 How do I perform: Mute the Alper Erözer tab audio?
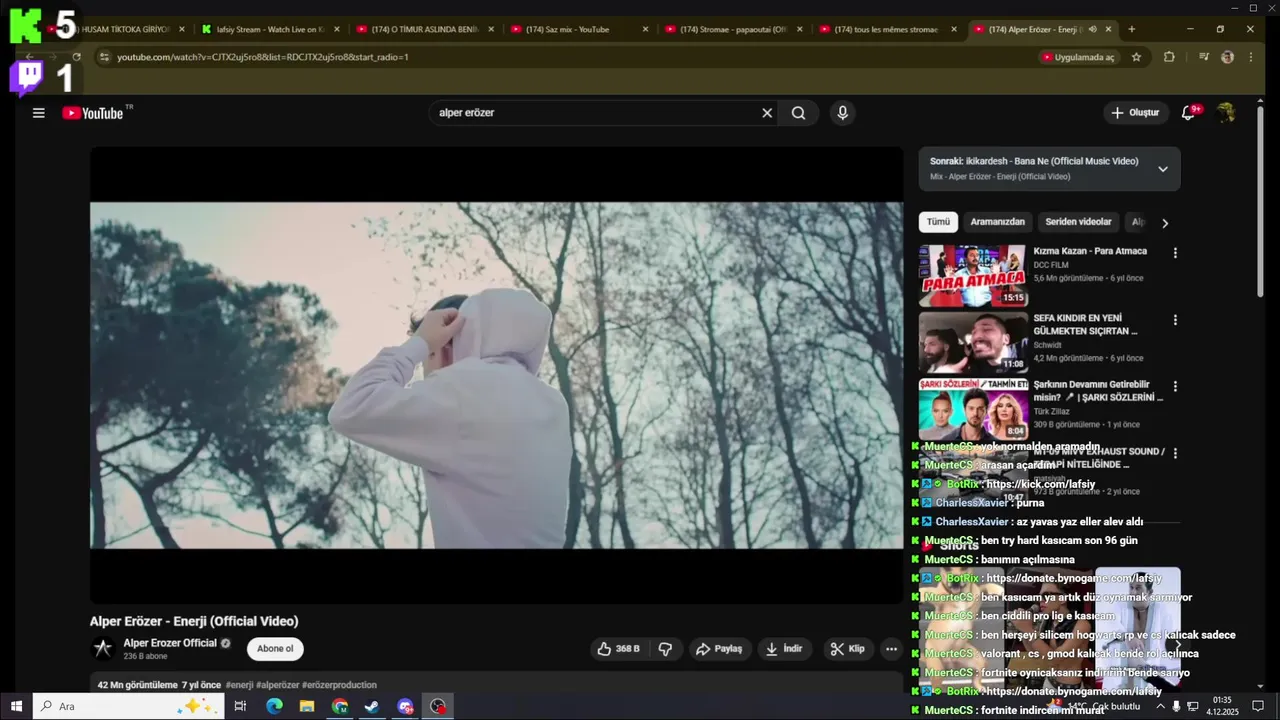pyautogui.click(x=1092, y=30)
